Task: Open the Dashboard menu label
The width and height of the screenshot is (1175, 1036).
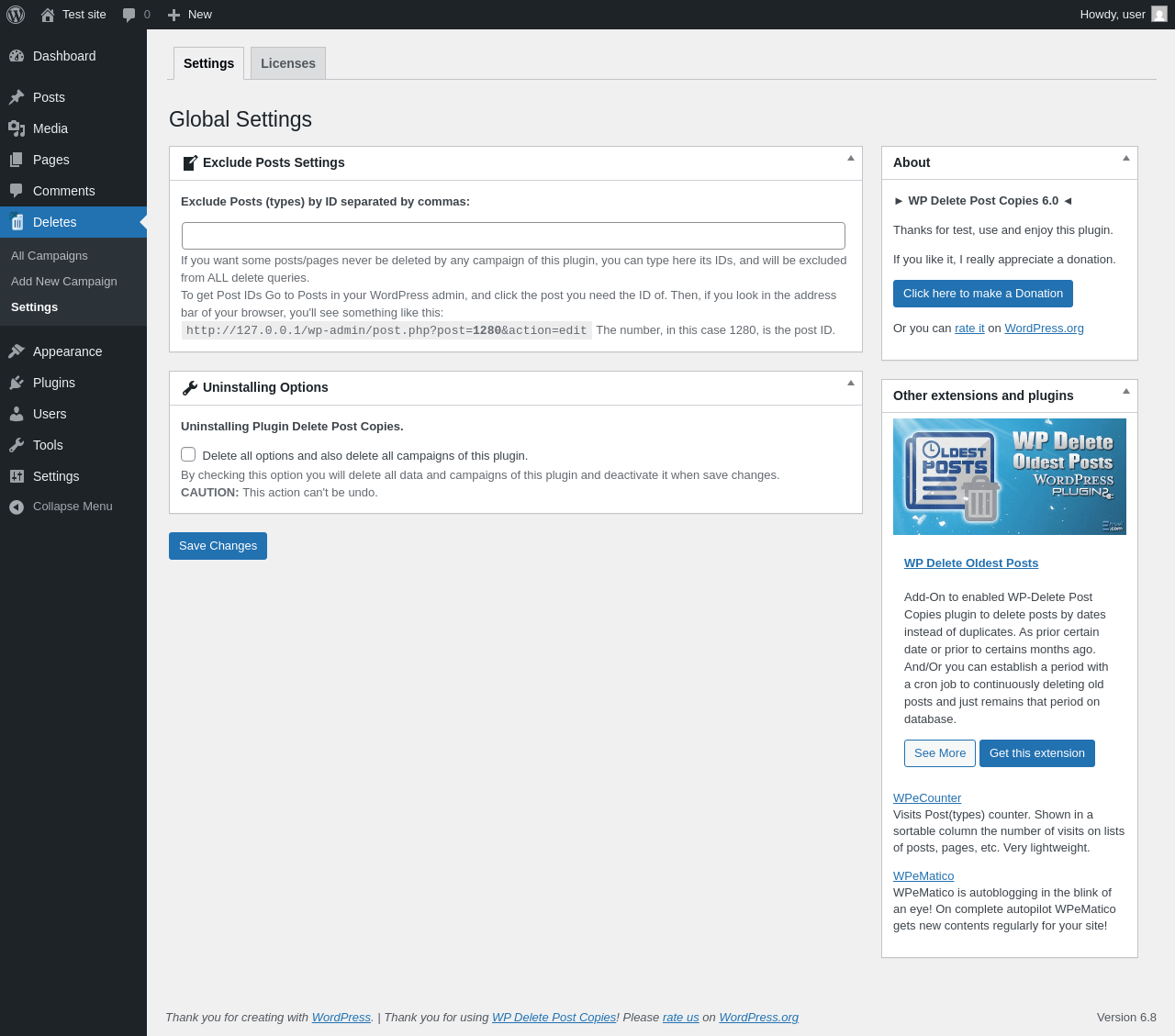Action: [64, 56]
